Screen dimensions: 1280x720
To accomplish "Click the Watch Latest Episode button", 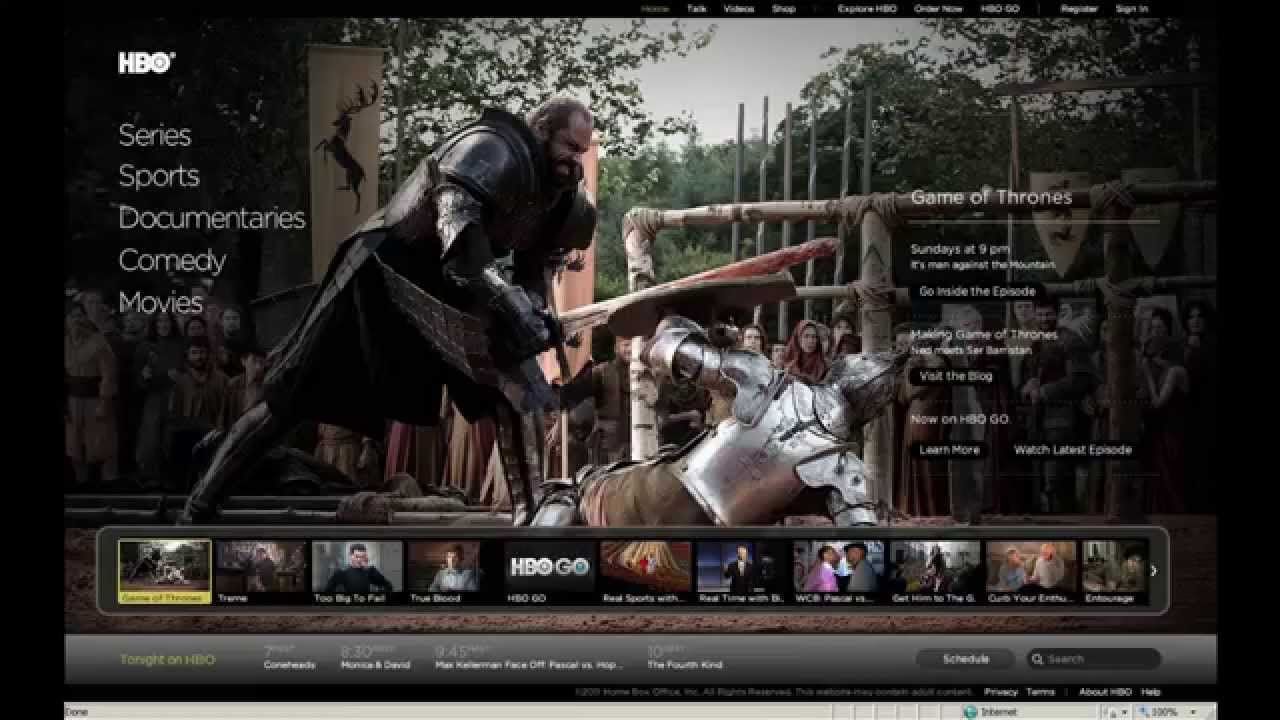I will pos(1073,450).
